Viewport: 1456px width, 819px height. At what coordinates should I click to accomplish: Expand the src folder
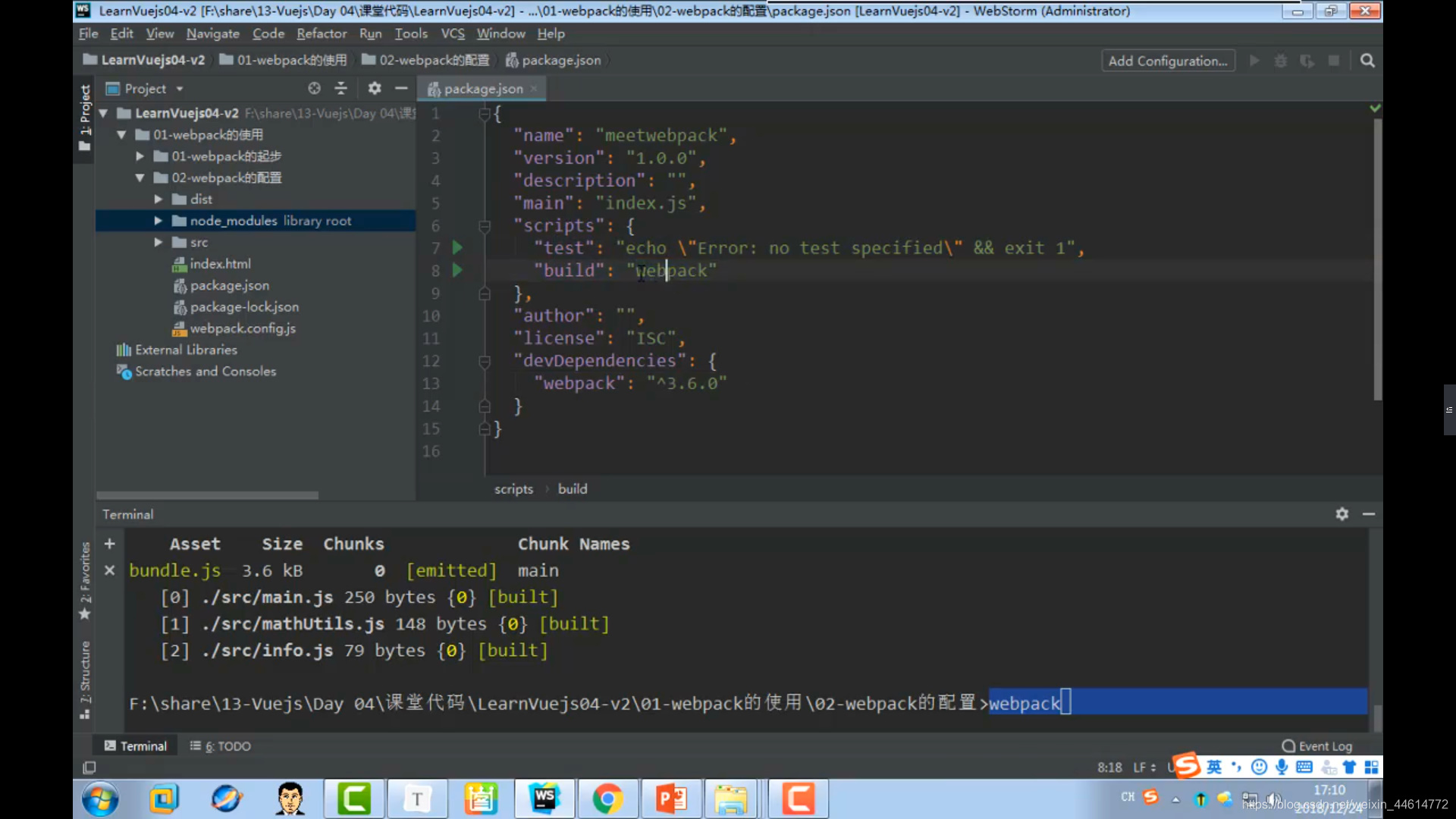(158, 242)
